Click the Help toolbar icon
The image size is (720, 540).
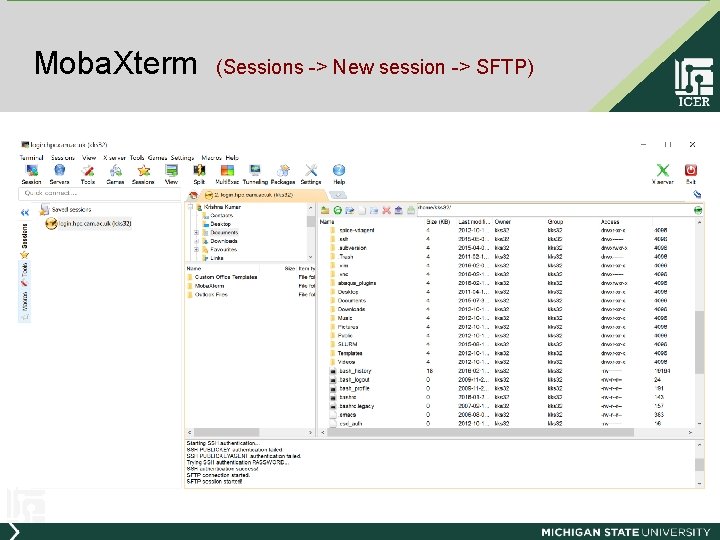coord(339,174)
